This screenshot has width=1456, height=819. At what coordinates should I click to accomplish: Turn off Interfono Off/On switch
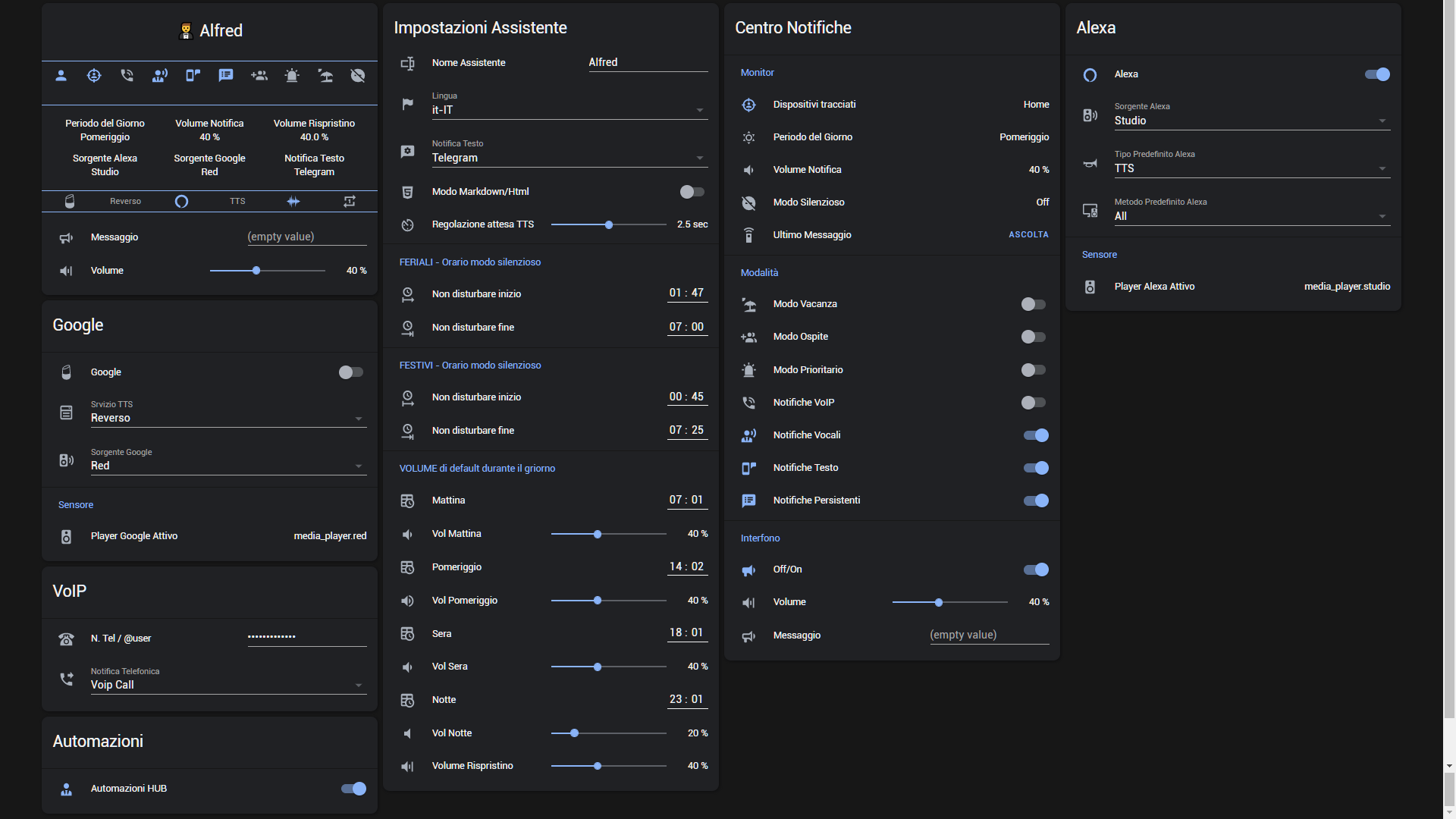tap(1036, 570)
